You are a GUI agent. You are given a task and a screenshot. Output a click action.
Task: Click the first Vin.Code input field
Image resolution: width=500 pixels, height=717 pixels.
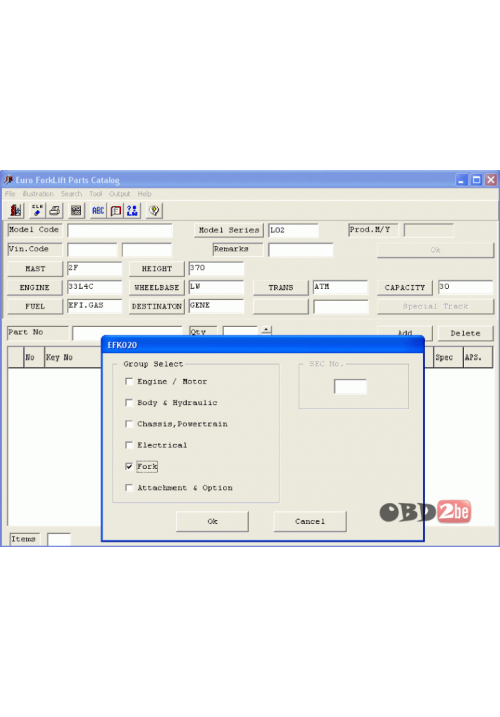92,250
